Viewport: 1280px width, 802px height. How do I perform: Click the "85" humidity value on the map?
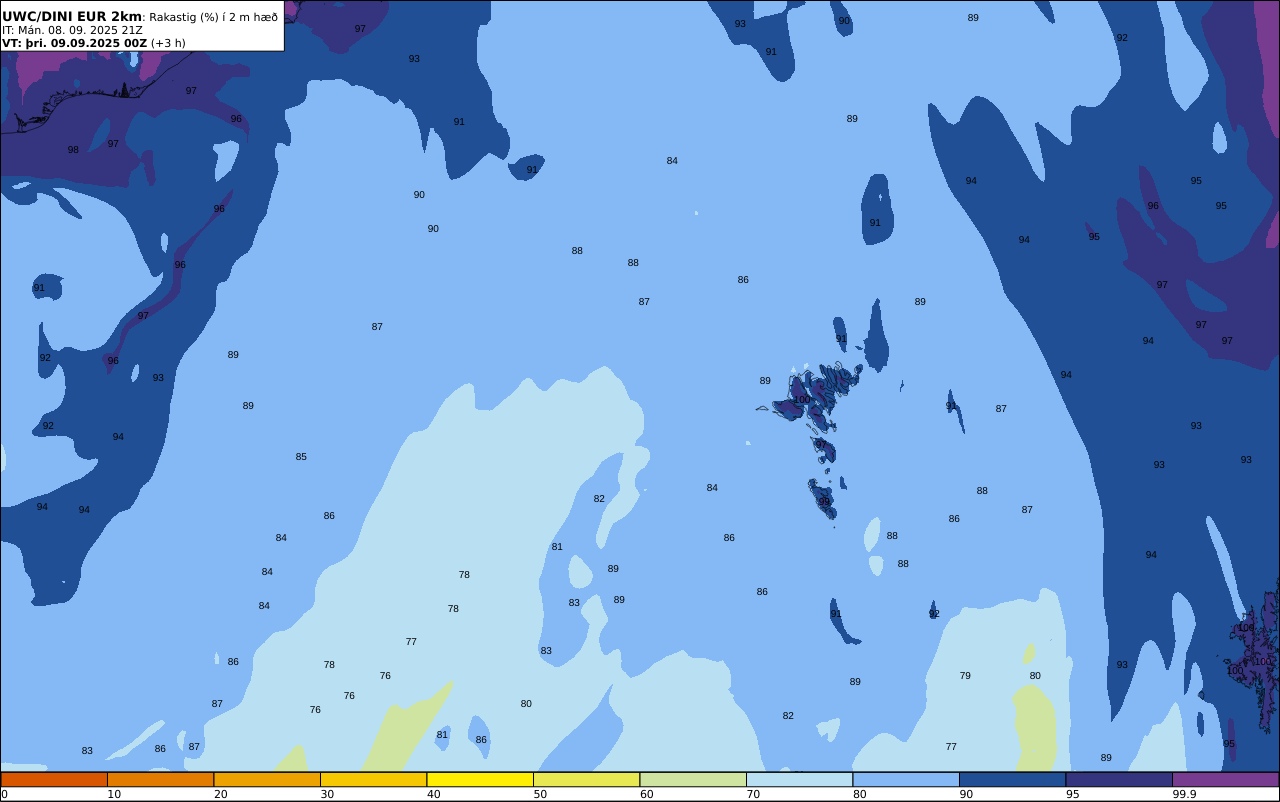[x=301, y=457]
